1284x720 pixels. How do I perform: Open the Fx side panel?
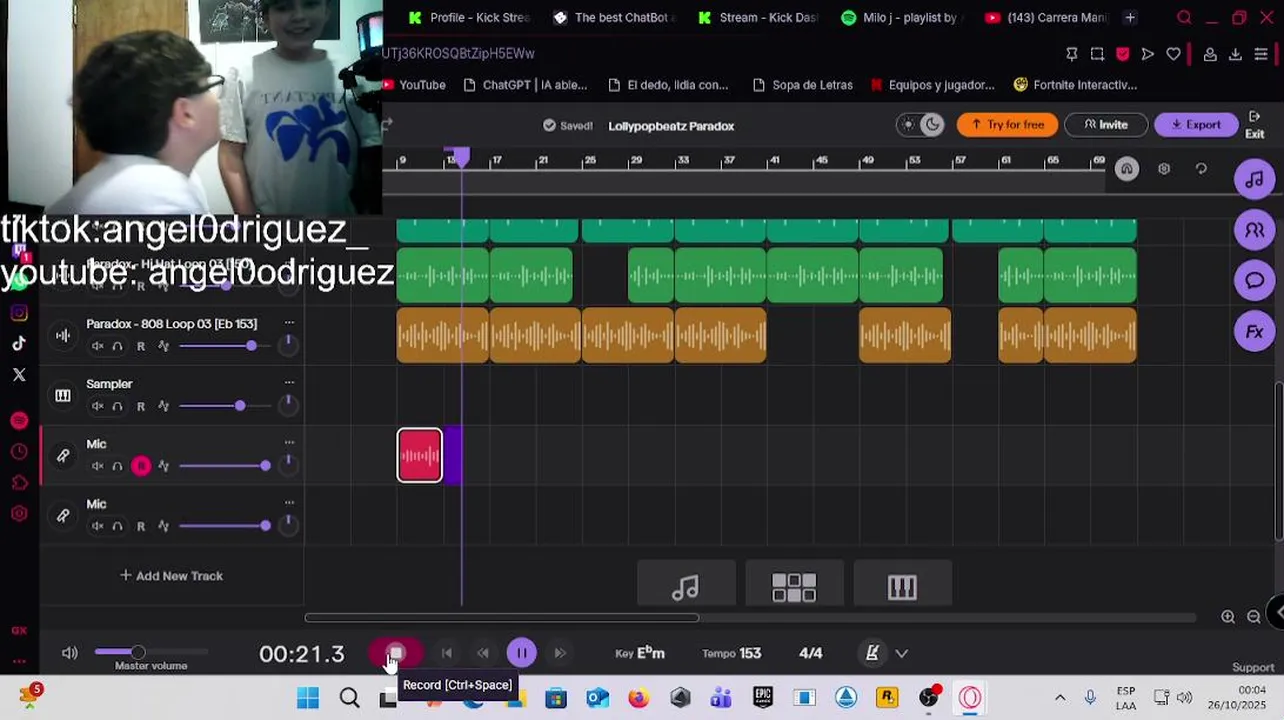1254,332
